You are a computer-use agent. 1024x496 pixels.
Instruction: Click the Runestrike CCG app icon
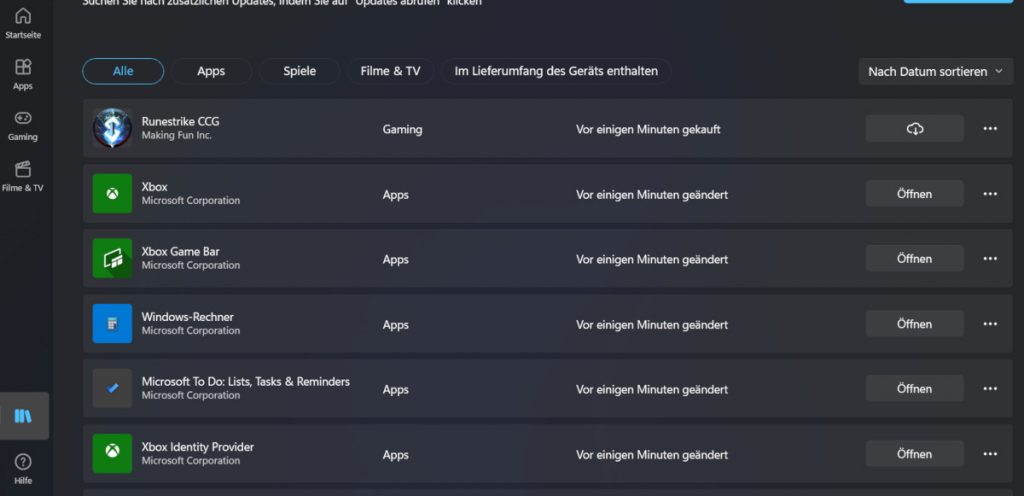(x=112, y=128)
